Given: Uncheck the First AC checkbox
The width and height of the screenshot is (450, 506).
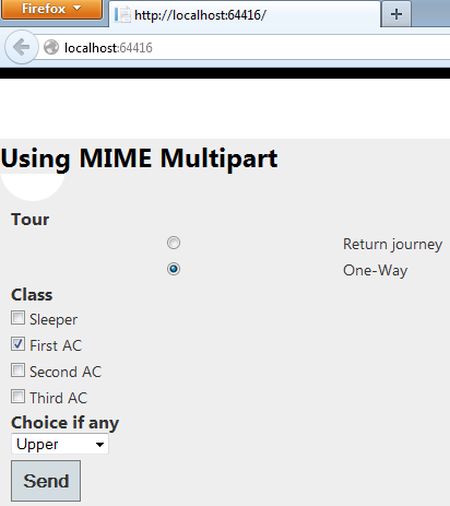Looking at the screenshot, I should pos(18,344).
